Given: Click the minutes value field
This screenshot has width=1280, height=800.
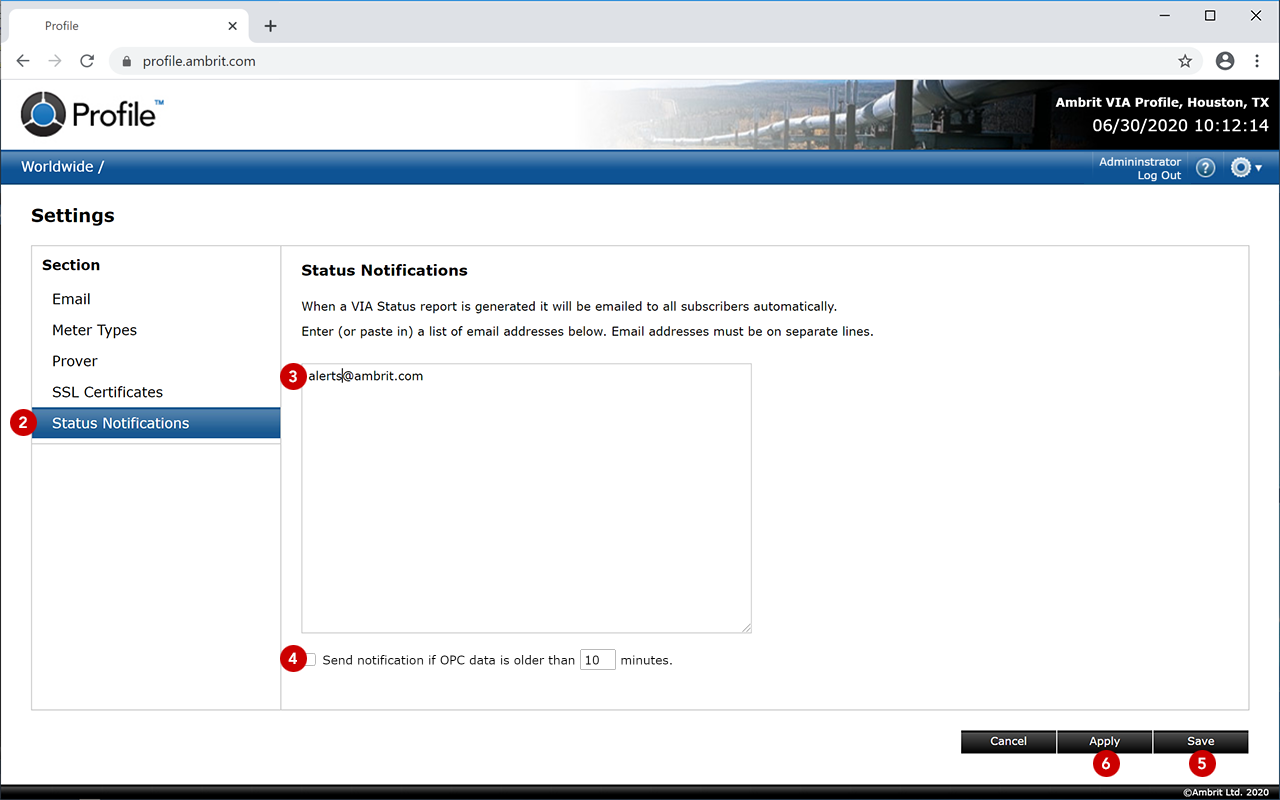Looking at the screenshot, I should coord(597,660).
